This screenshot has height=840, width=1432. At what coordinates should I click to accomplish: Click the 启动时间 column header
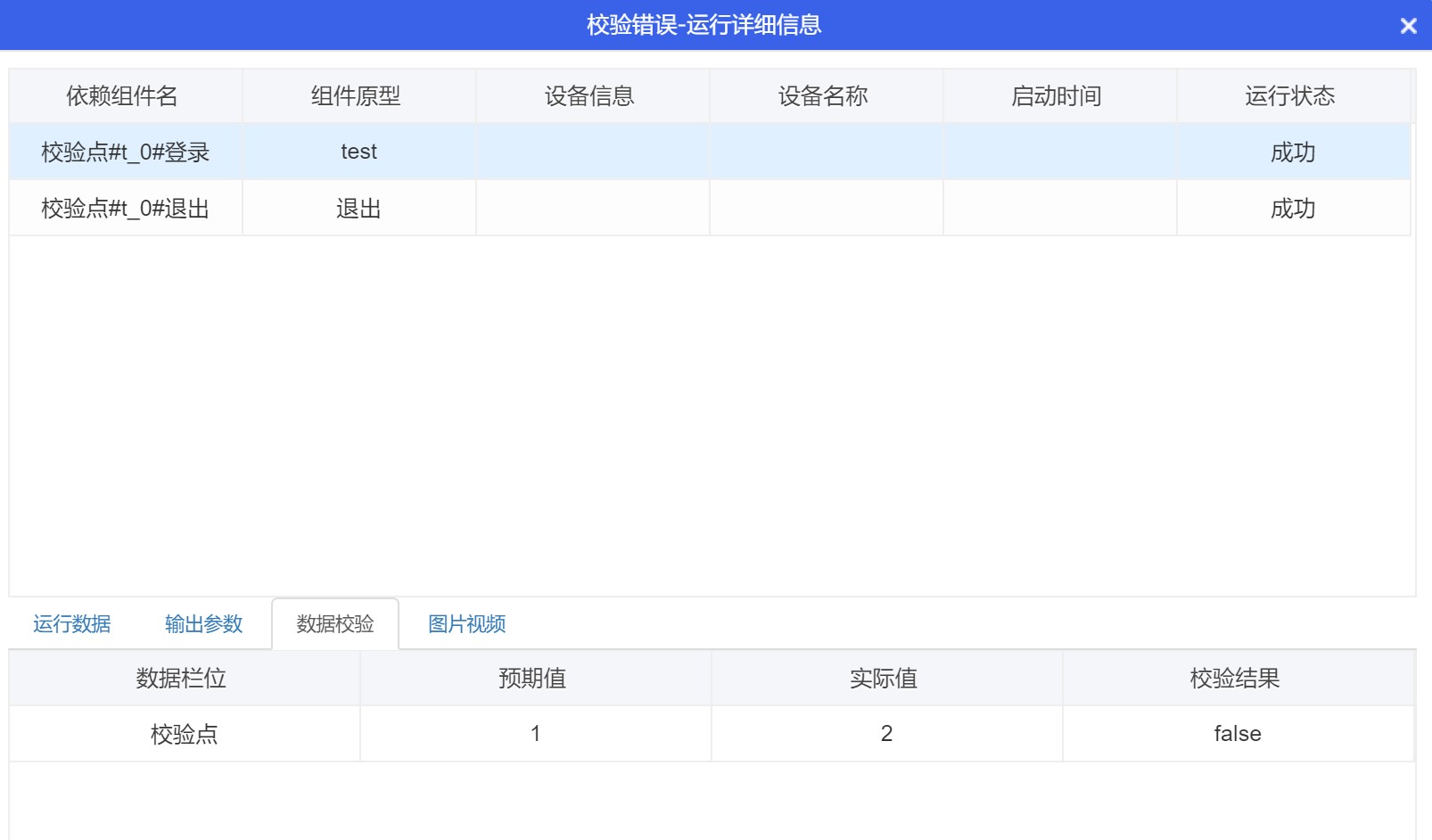tap(1057, 96)
